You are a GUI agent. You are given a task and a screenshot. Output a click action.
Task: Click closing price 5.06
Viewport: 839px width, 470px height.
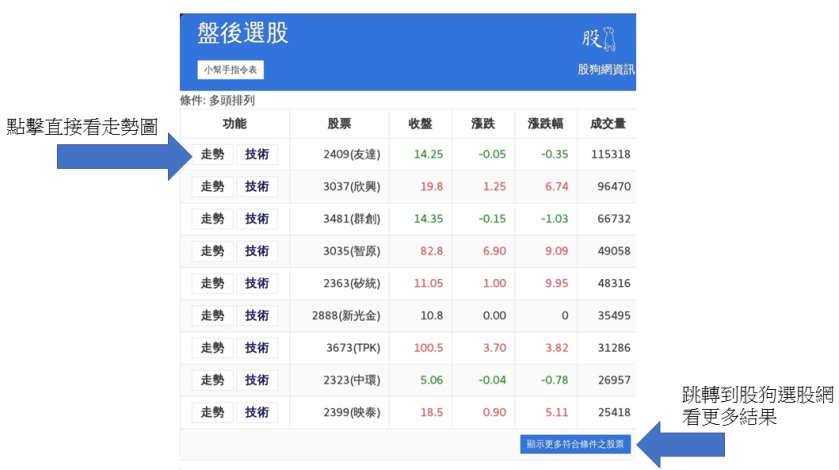431,380
